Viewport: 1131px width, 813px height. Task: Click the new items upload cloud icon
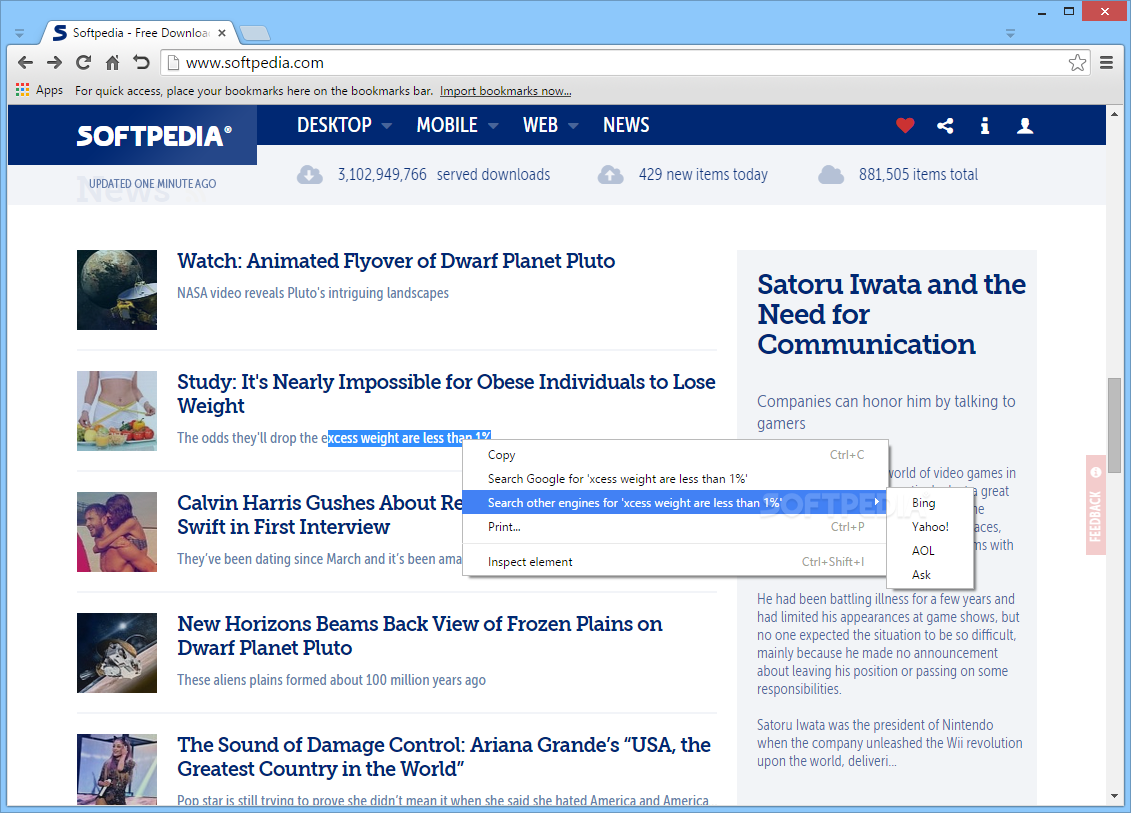tap(610, 175)
